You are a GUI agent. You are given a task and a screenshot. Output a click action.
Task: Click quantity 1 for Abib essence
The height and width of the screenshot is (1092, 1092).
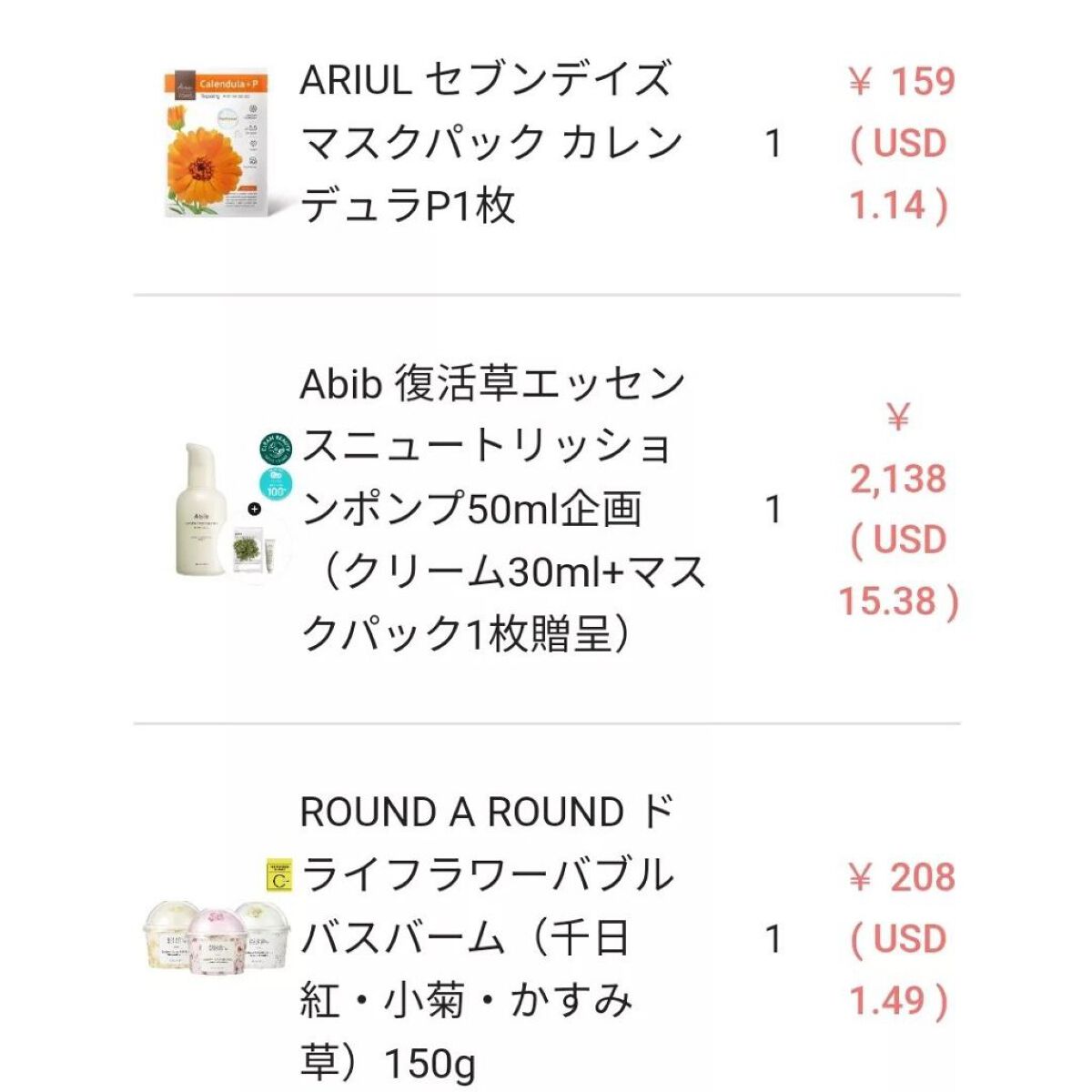coord(773,510)
